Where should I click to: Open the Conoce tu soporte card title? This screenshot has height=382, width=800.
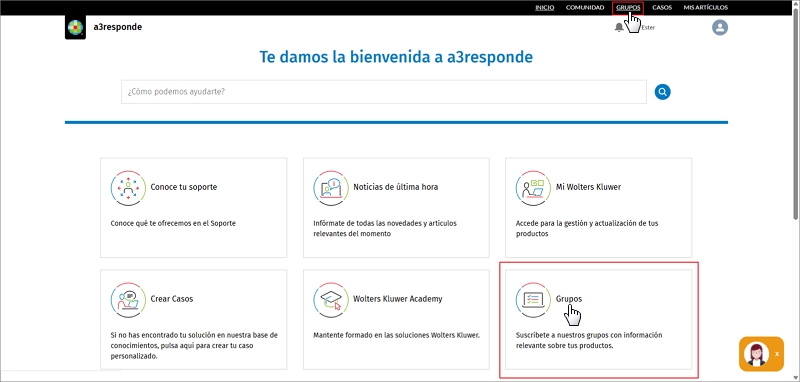pos(184,187)
